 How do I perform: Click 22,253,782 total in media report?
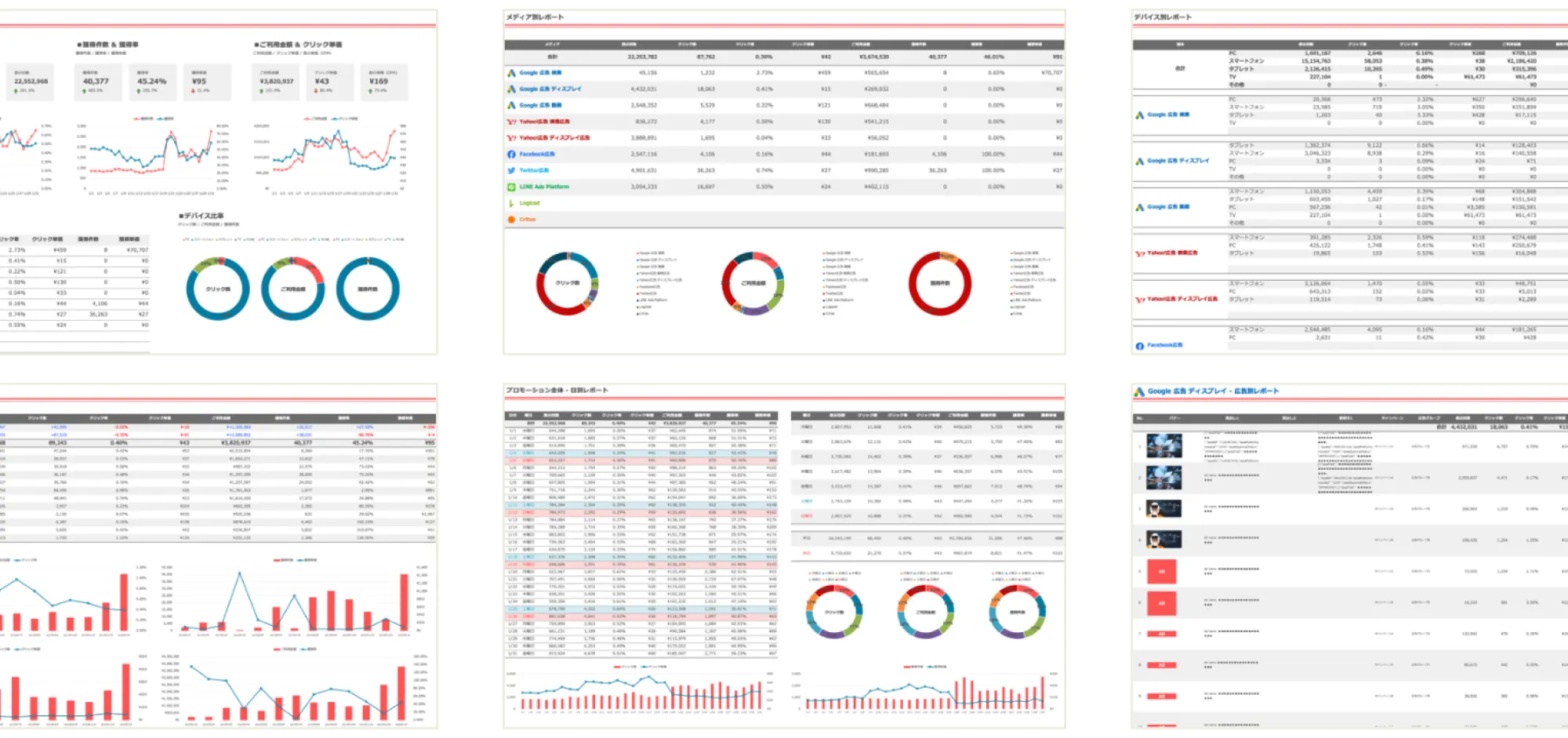pos(642,56)
